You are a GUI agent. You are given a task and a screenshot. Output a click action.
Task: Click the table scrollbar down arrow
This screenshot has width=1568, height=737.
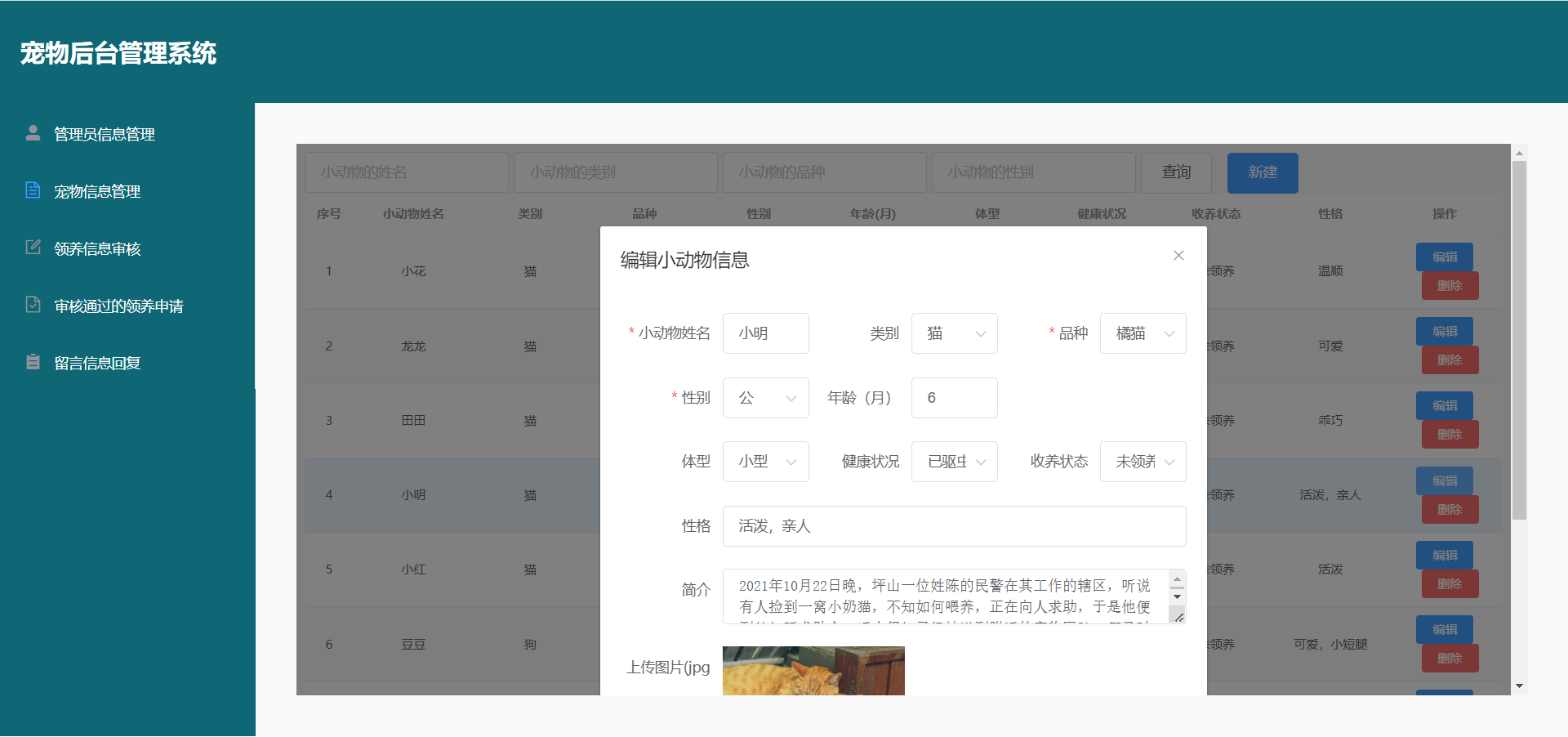[x=1519, y=686]
